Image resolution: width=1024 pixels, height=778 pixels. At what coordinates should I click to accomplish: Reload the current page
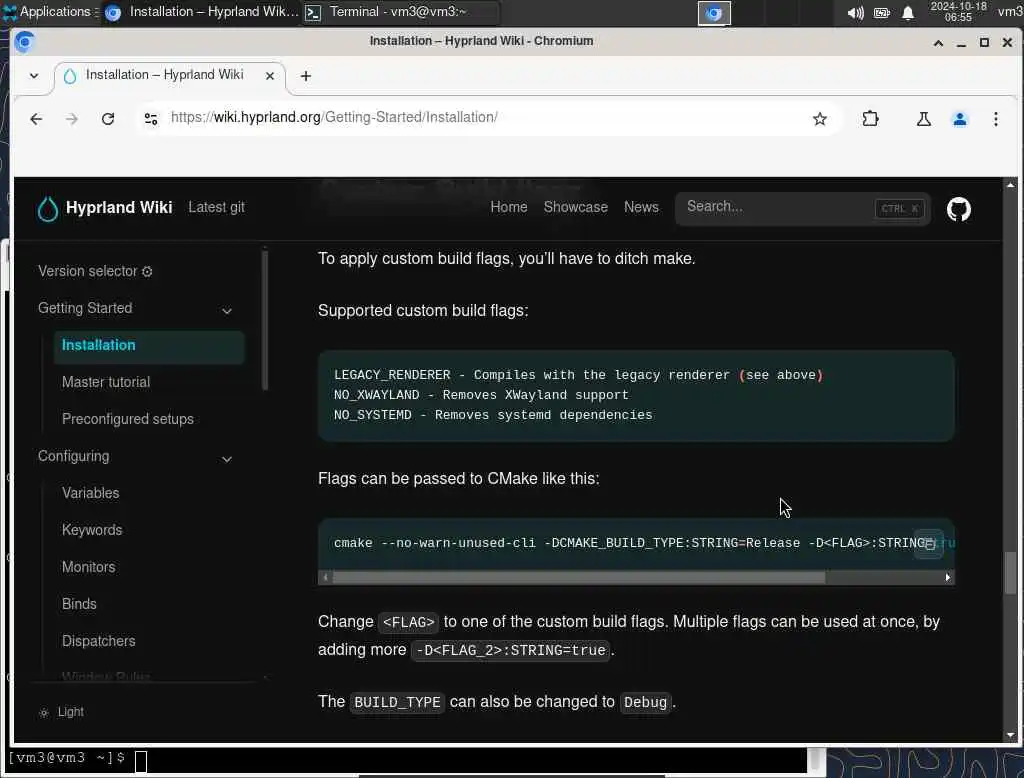[x=108, y=118]
